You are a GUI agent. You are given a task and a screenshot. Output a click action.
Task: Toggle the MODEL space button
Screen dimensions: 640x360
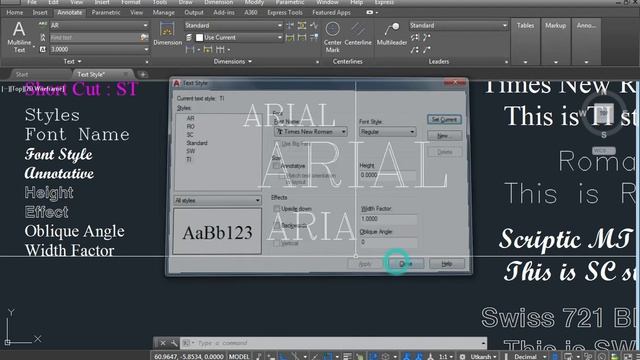coord(239,356)
